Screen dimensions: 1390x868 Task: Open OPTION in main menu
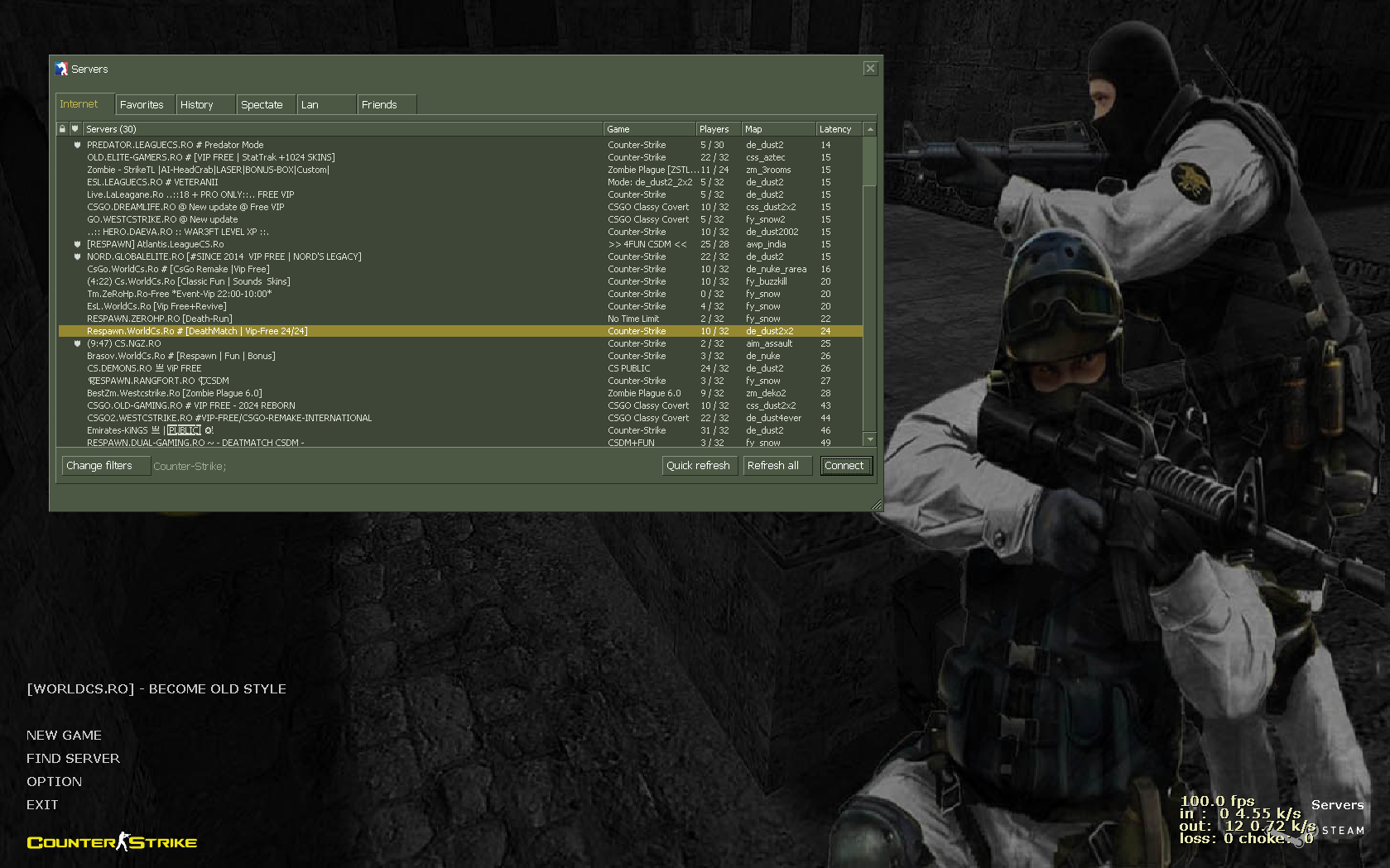coord(54,781)
